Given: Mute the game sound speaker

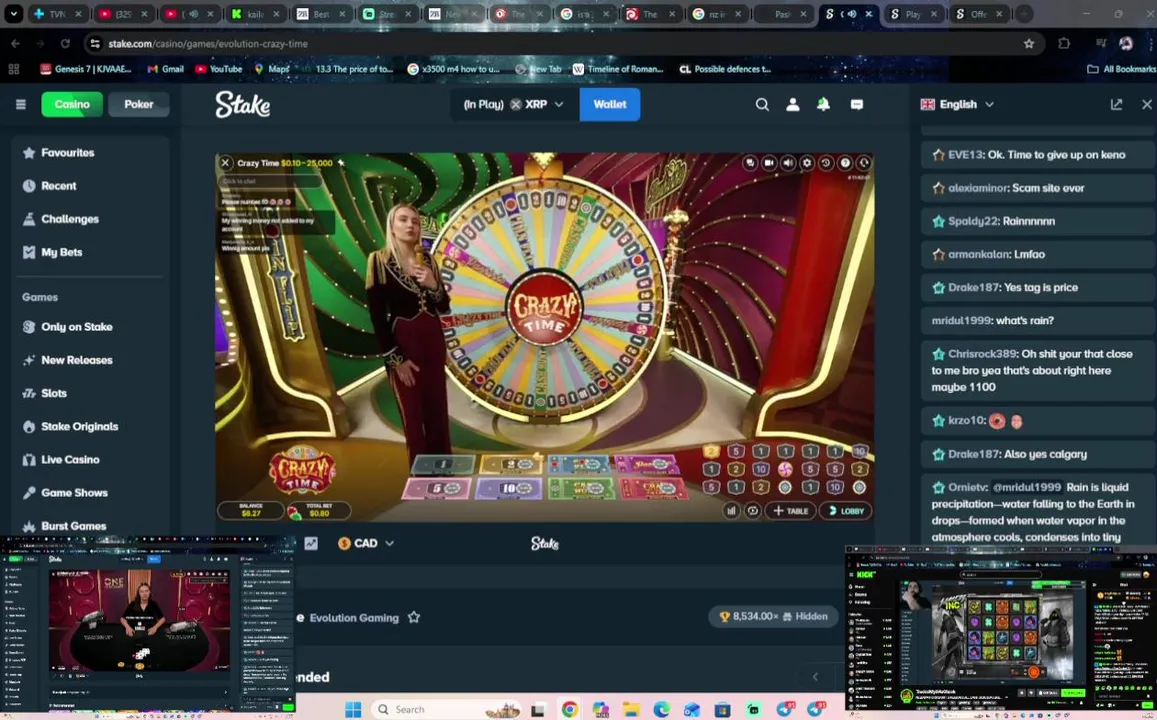Looking at the screenshot, I should (x=788, y=162).
